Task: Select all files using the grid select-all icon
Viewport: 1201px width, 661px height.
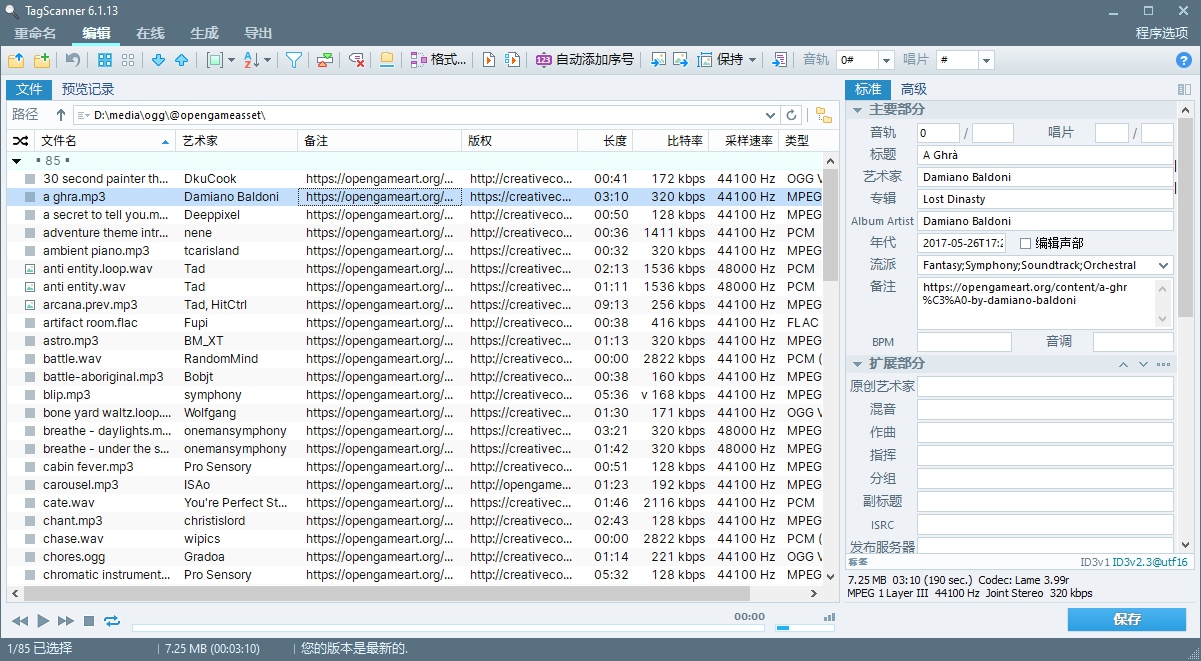Action: [105, 60]
